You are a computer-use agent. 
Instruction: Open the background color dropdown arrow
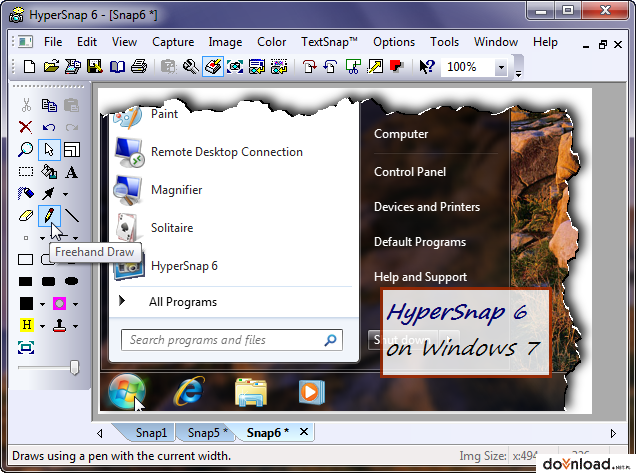(x=75, y=304)
